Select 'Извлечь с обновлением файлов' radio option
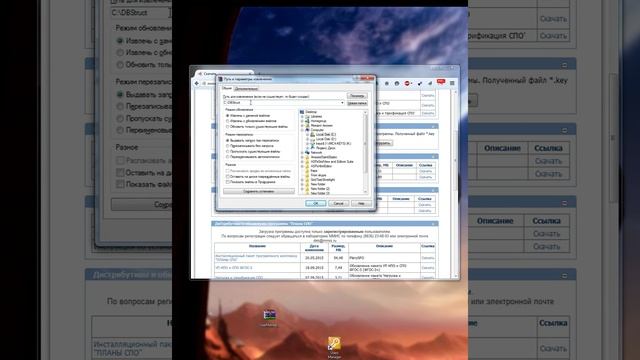 227,121
